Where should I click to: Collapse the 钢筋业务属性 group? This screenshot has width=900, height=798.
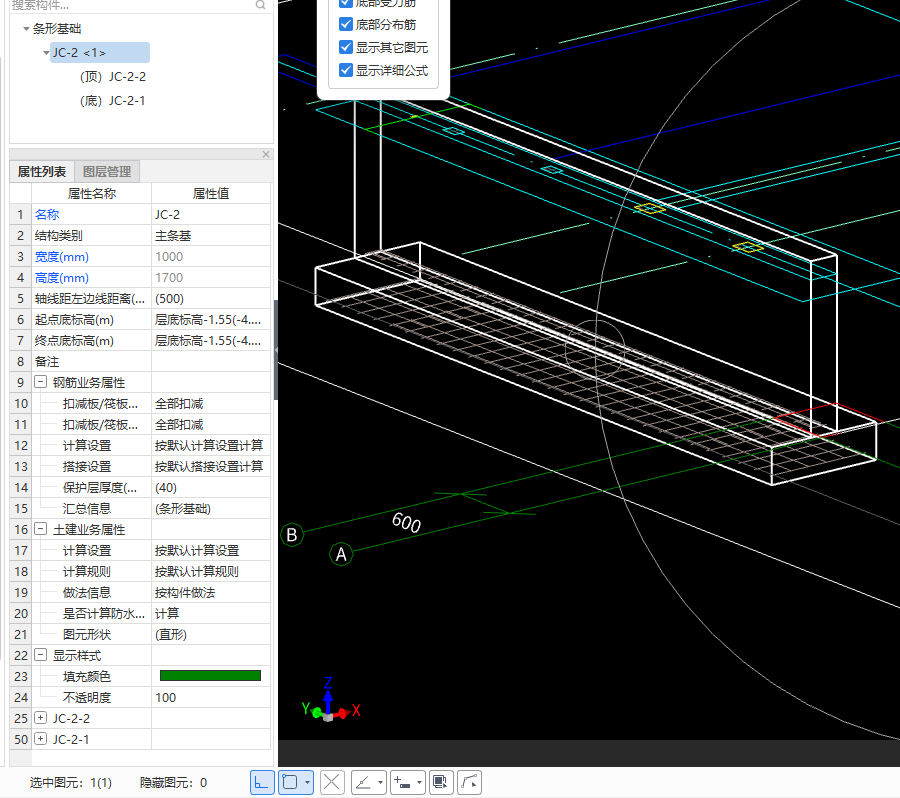[40, 382]
